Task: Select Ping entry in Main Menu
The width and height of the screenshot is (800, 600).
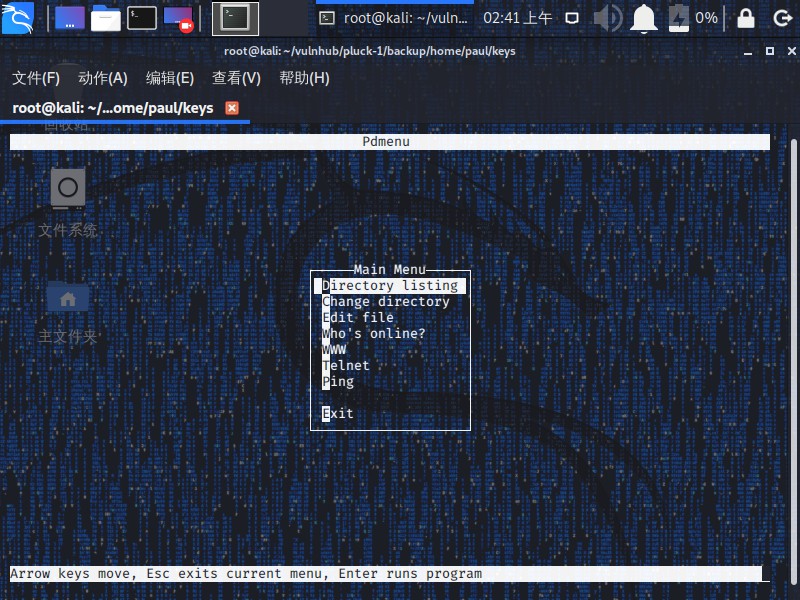Action: (x=338, y=382)
